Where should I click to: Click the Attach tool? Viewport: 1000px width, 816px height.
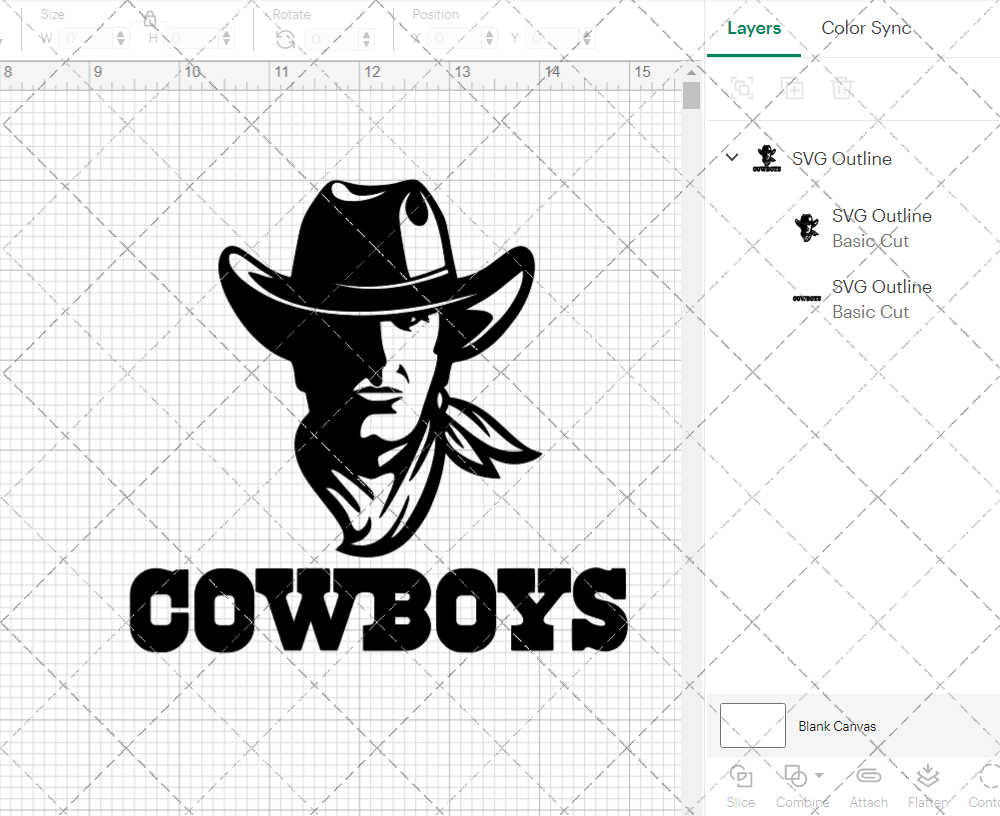tap(868, 787)
